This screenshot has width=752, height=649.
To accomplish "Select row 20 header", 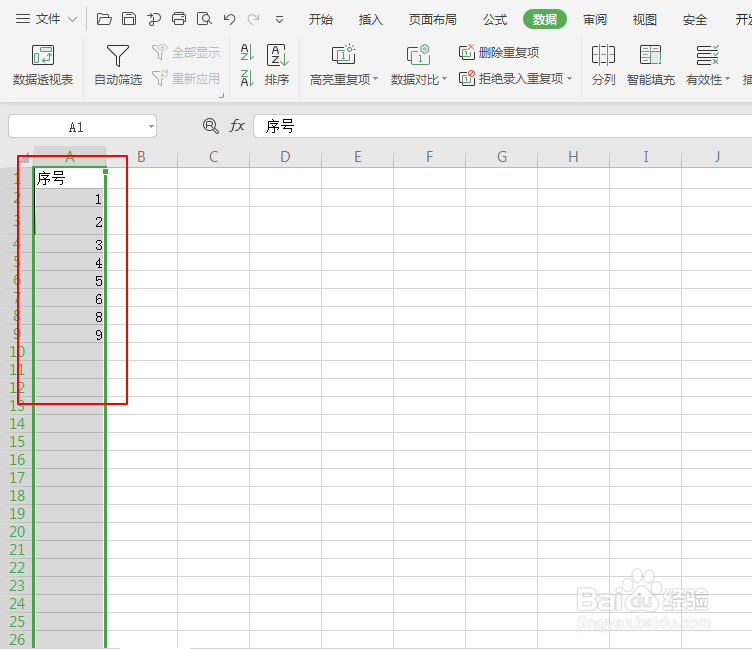I will tap(17, 531).
